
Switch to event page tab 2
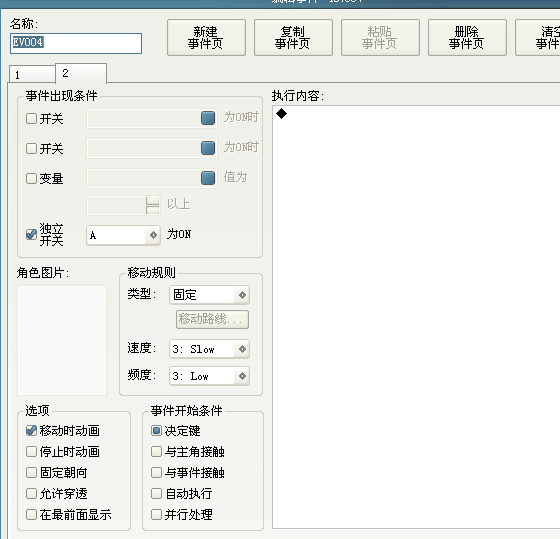81,73
